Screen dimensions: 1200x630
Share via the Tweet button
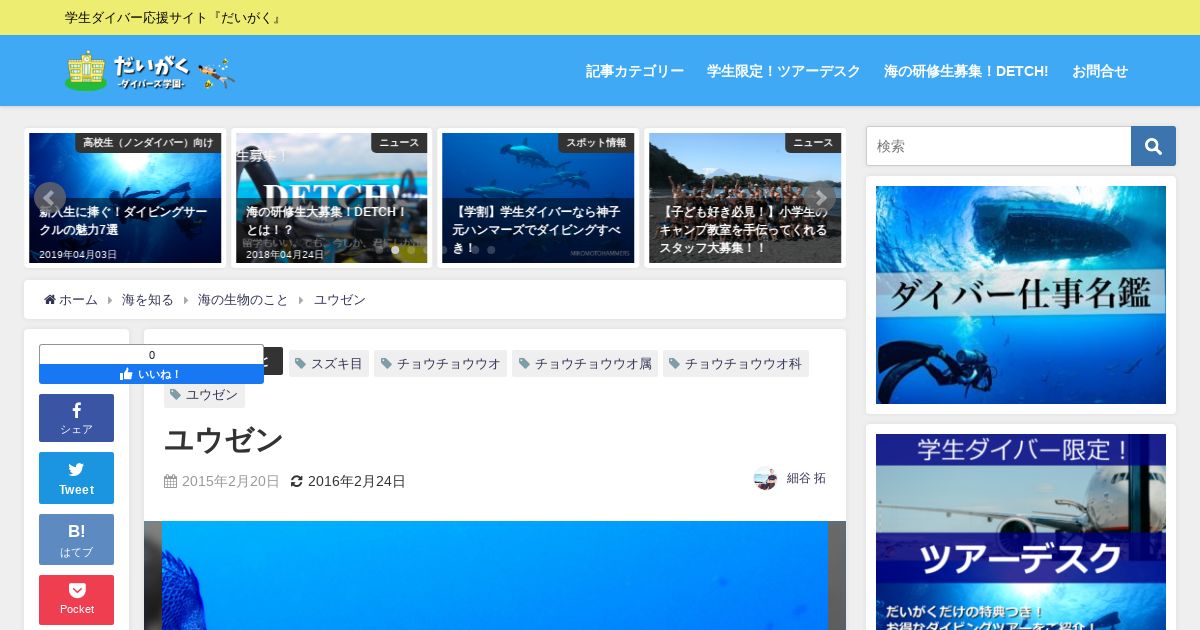pos(76,478)
